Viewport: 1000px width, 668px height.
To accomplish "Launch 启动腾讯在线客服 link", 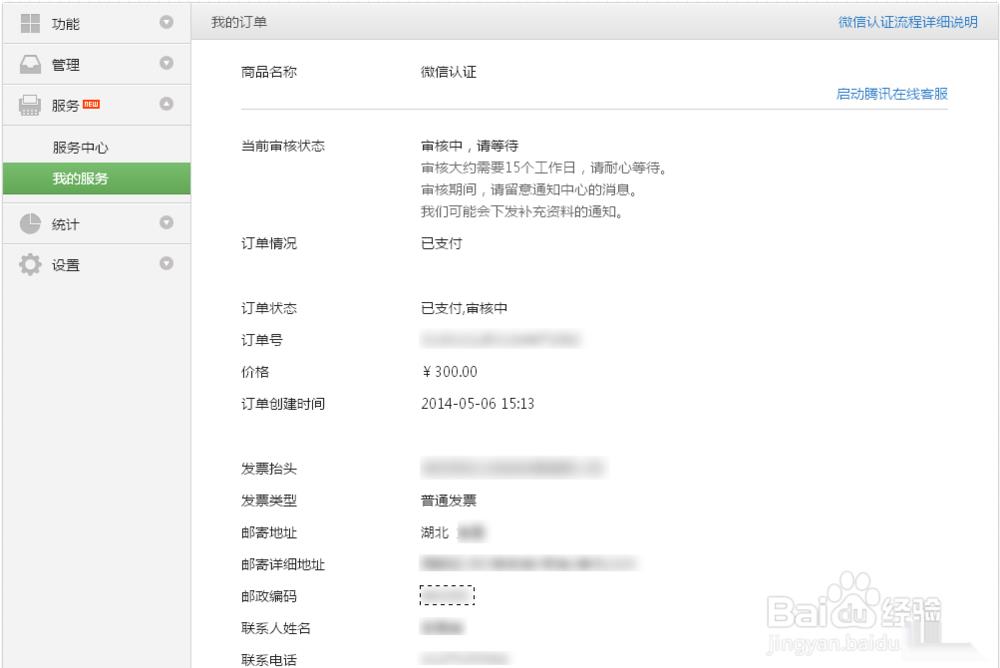I will [892, 94].
